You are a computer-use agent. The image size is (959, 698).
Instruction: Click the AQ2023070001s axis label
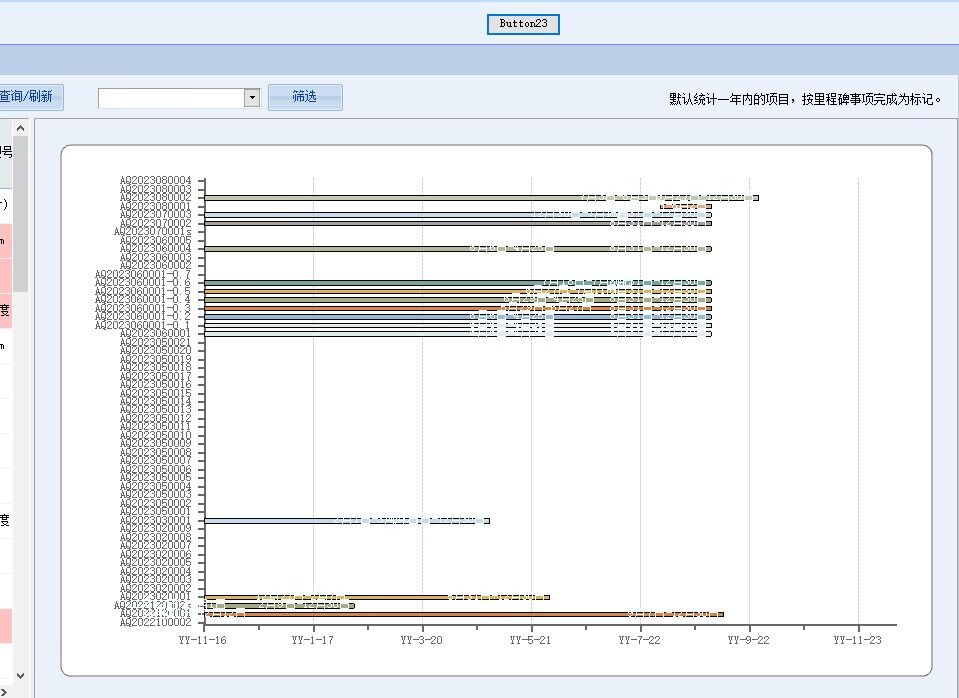tap(152, 231)
